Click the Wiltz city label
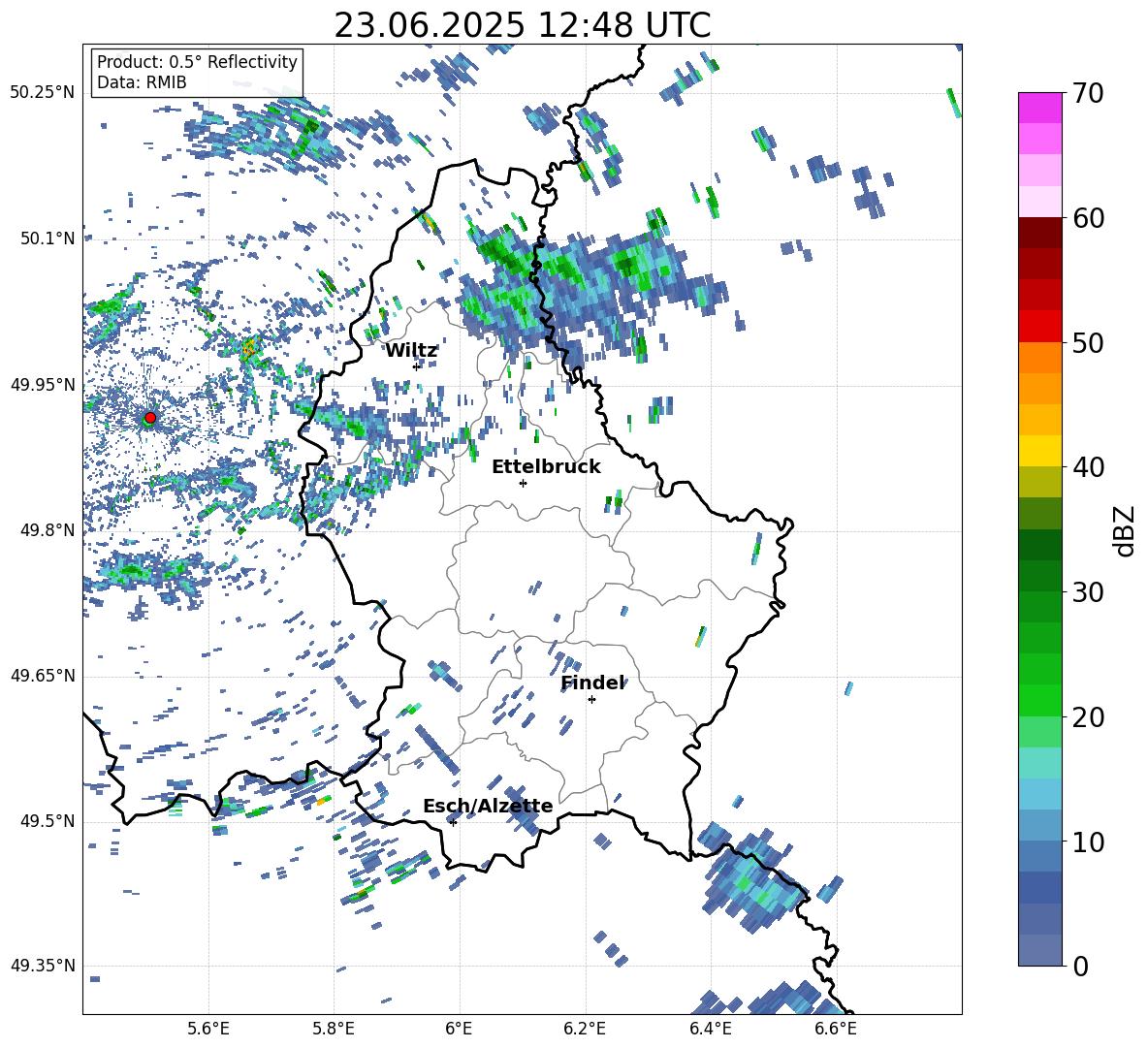The width and height of the screenshot is (1148, 1048). point(411,351)
